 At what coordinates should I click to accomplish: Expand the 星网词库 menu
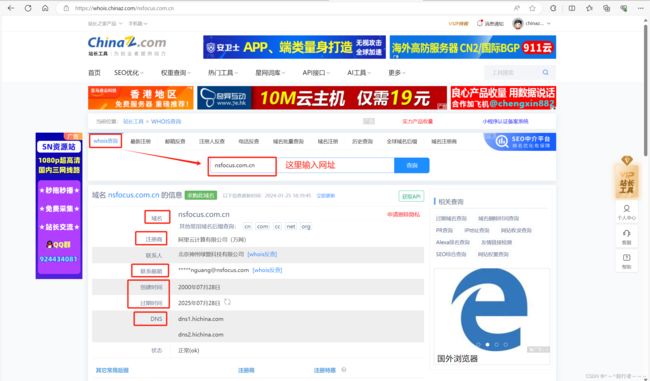(x=270, y=73)
